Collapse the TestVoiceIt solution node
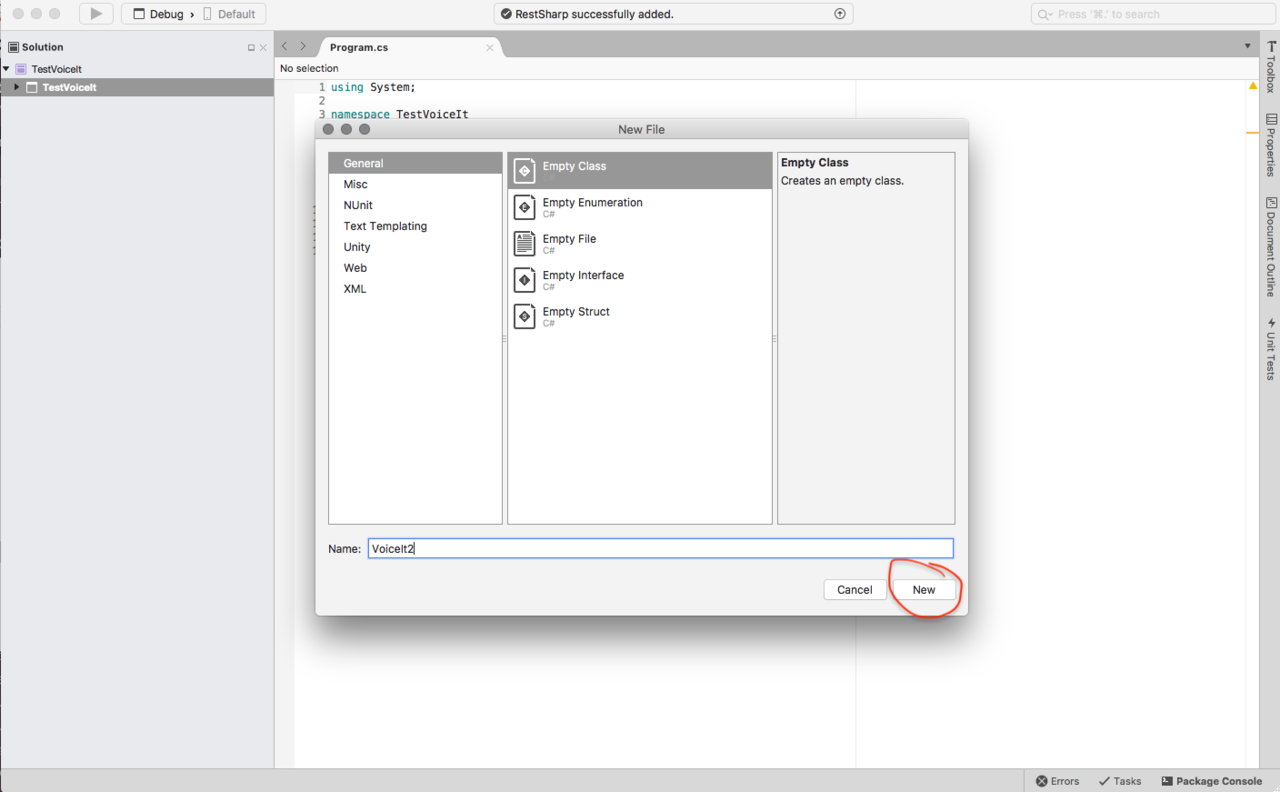 (6, 69)
